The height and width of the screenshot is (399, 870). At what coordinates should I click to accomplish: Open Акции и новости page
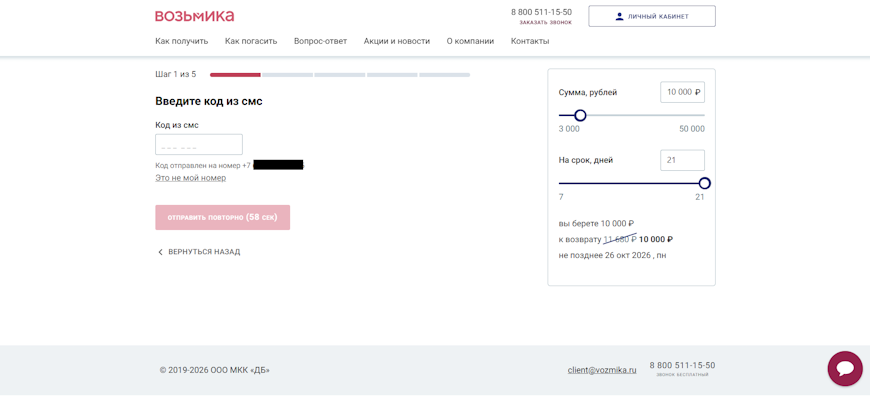coord(397,41)
